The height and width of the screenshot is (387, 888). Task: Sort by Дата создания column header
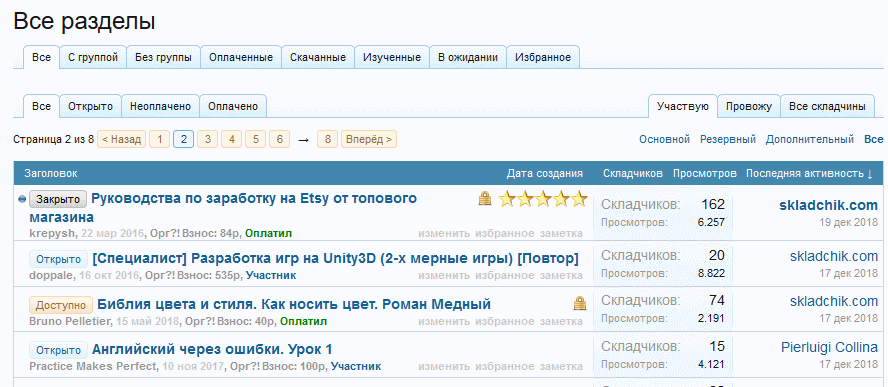[544, 173]
